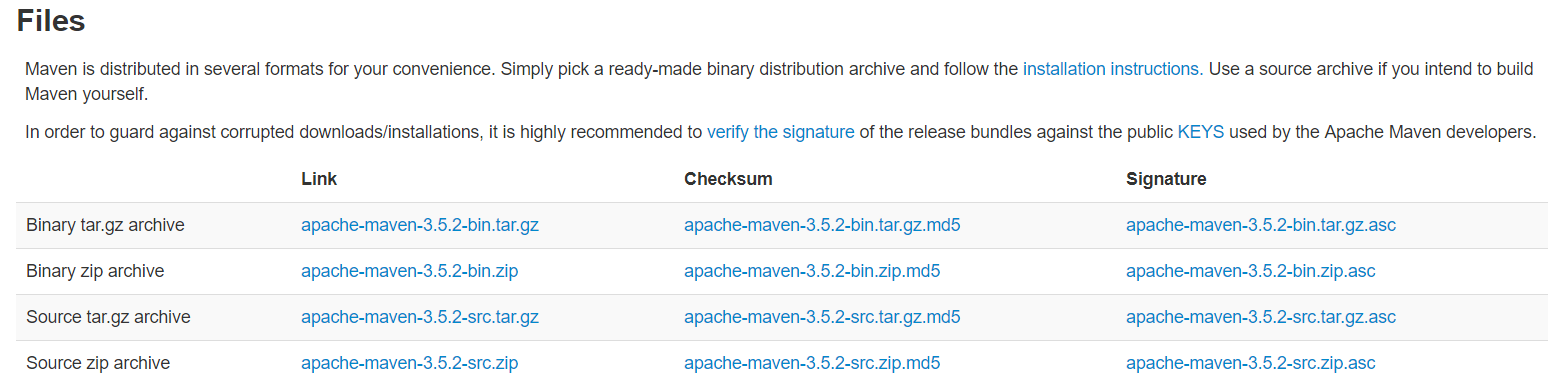Open apache-maven-3.5.2-src.zip.md5 checksum

812,363
